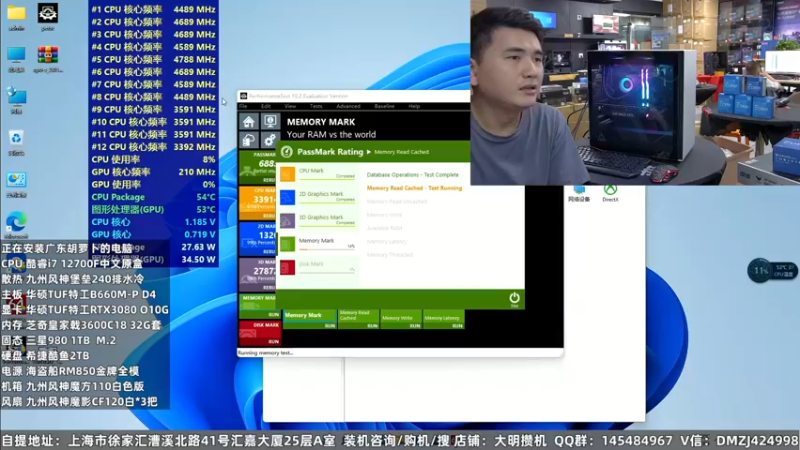Open the Baseline menu

pos(384,106)
